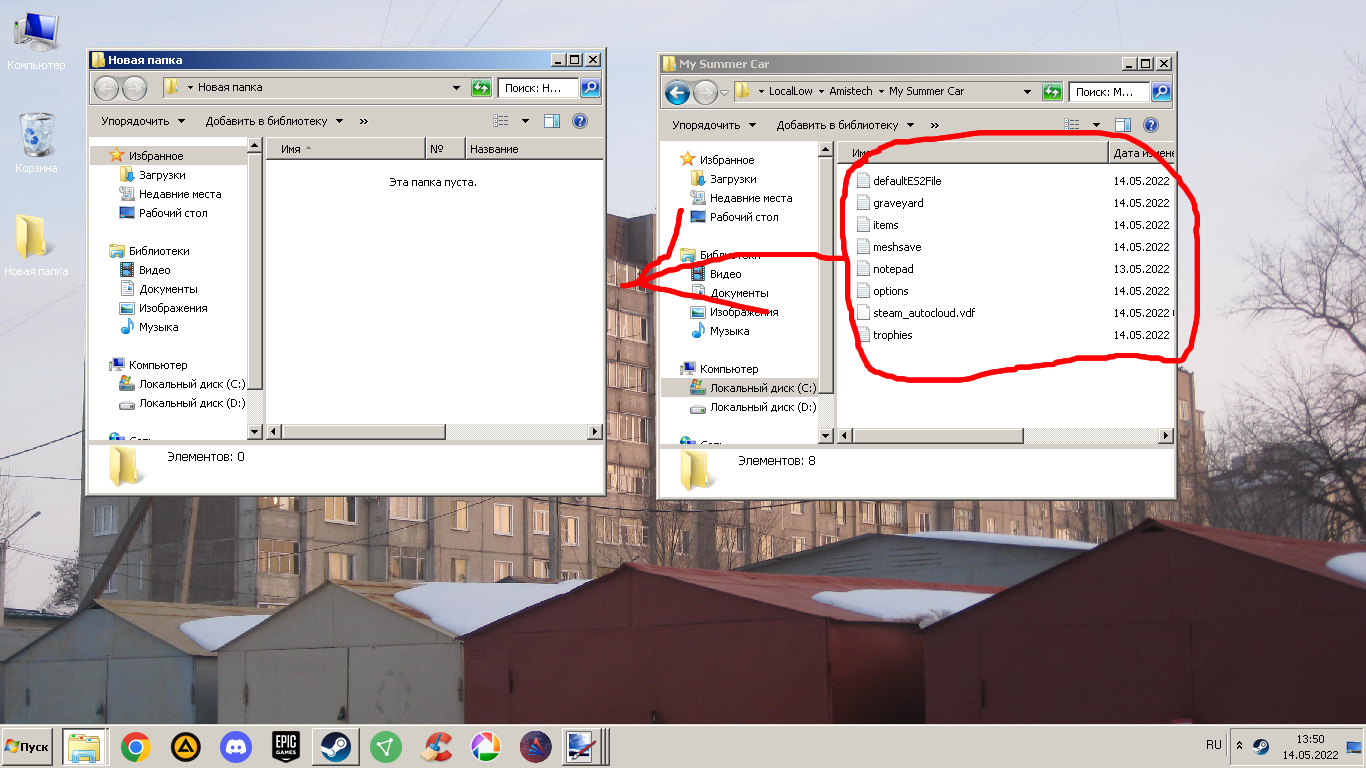Open the Пуск start button
Image resolution: width=1366 pixels, height=768 pixels.
coord(28,747)
